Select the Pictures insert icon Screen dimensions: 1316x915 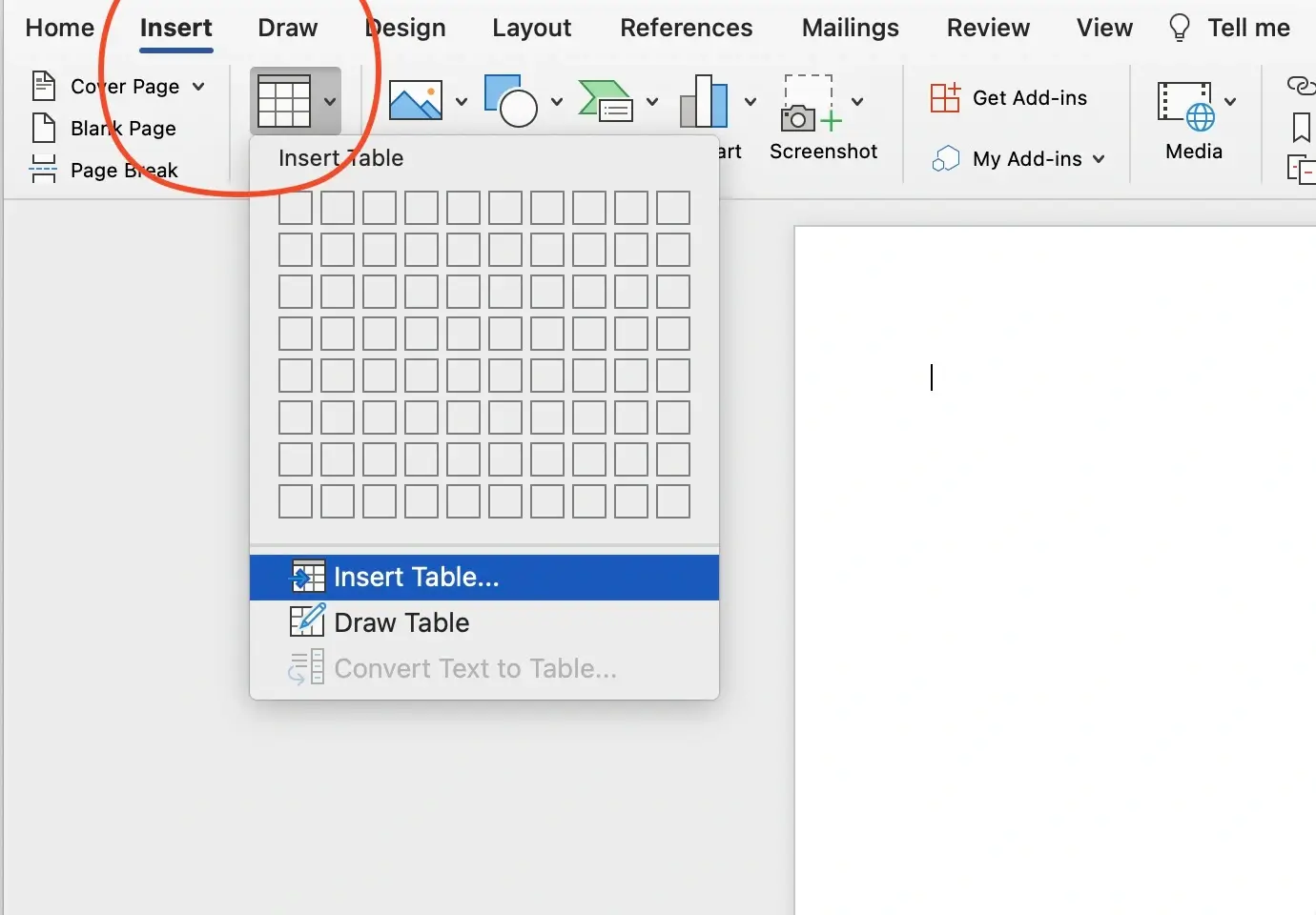coord(417,100)
